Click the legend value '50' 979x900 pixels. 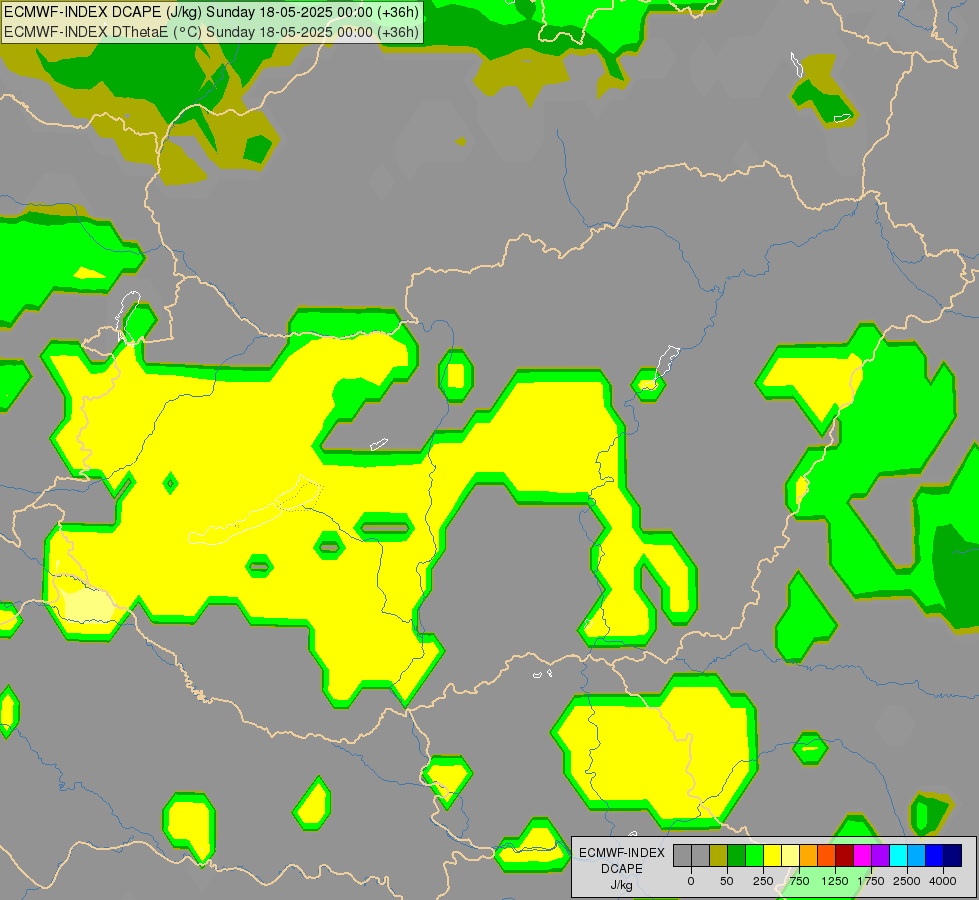pos(727,881)
